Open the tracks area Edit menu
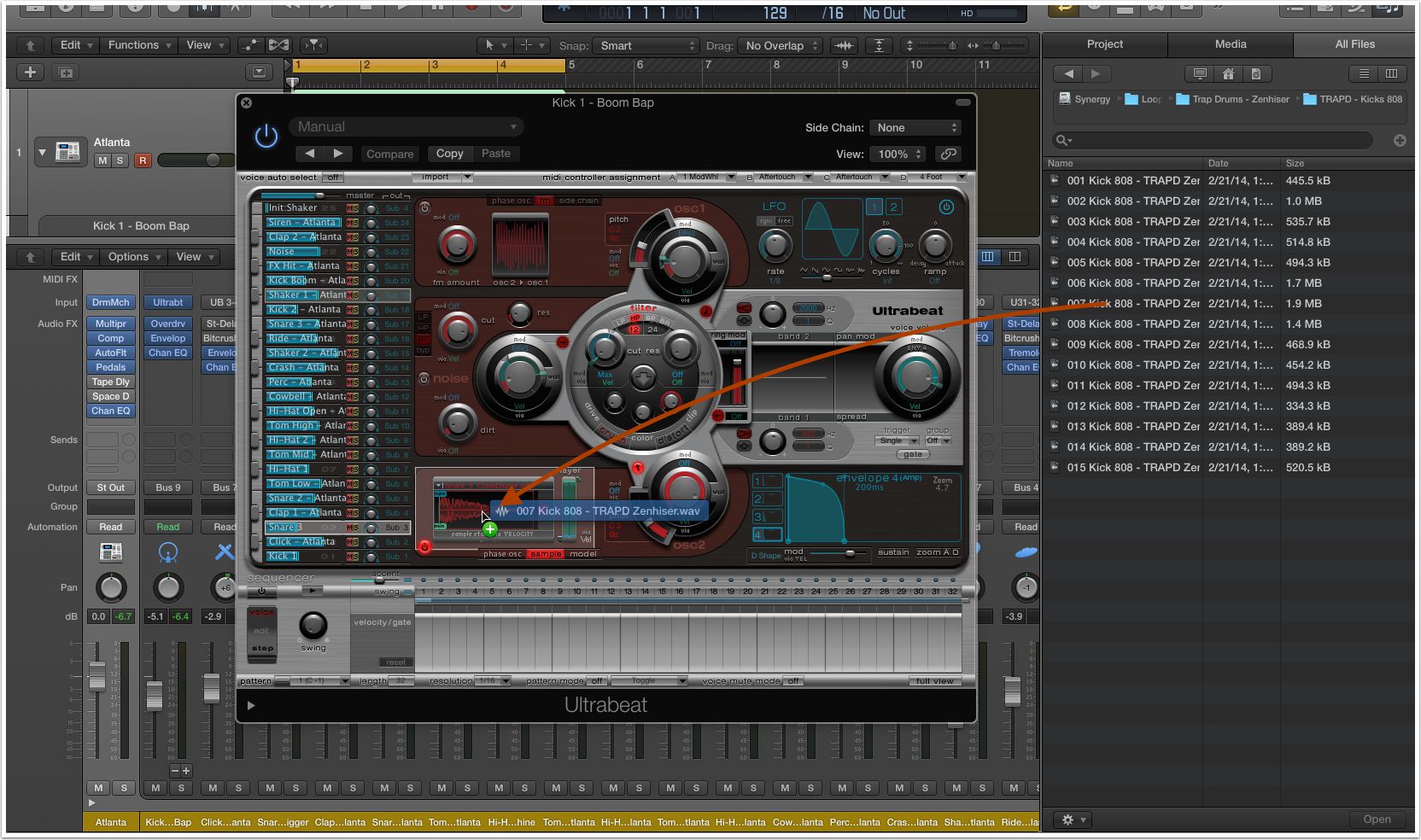The image size is (1421, 840). pyautogui.click(x=75, y=45)
